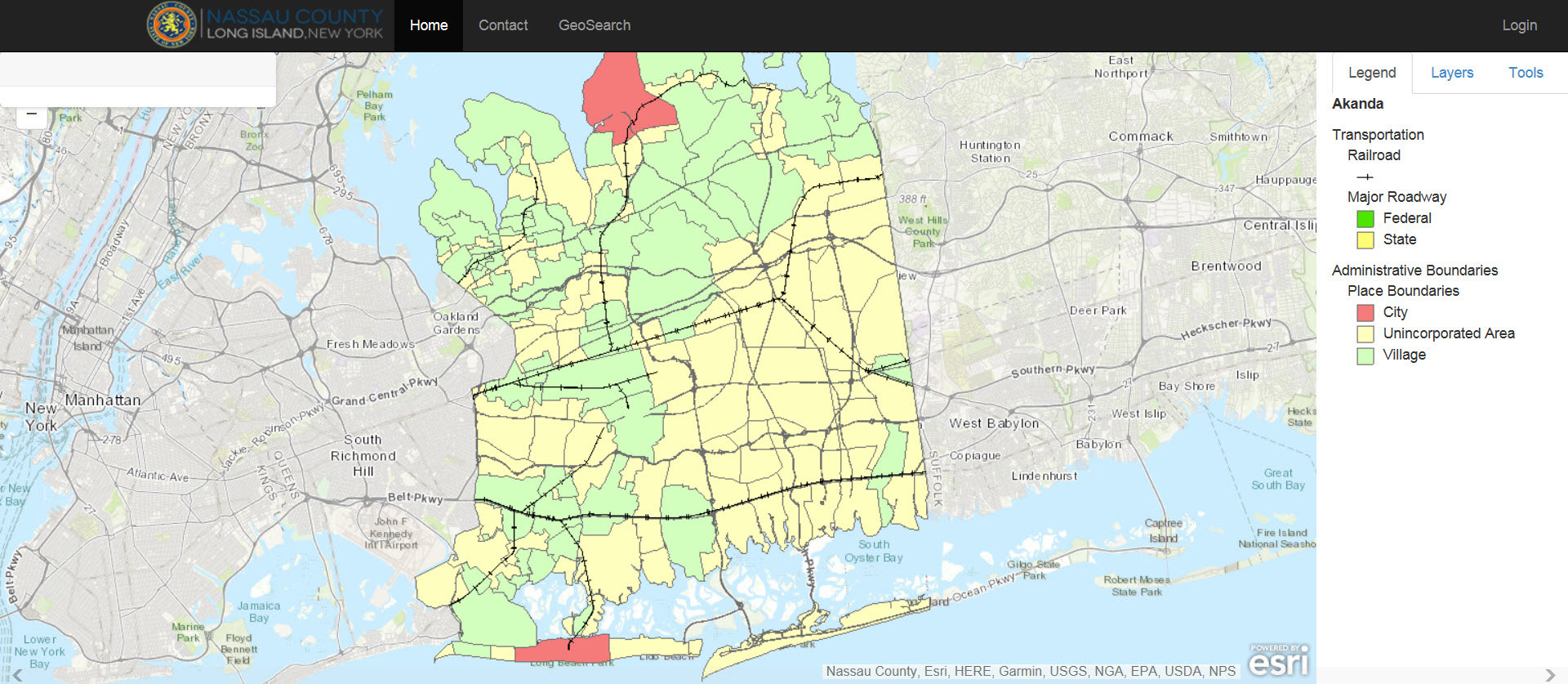Viewport: 1568px width, 684px height.
Task: Switch to the Layers tab
Action: 1451,73
